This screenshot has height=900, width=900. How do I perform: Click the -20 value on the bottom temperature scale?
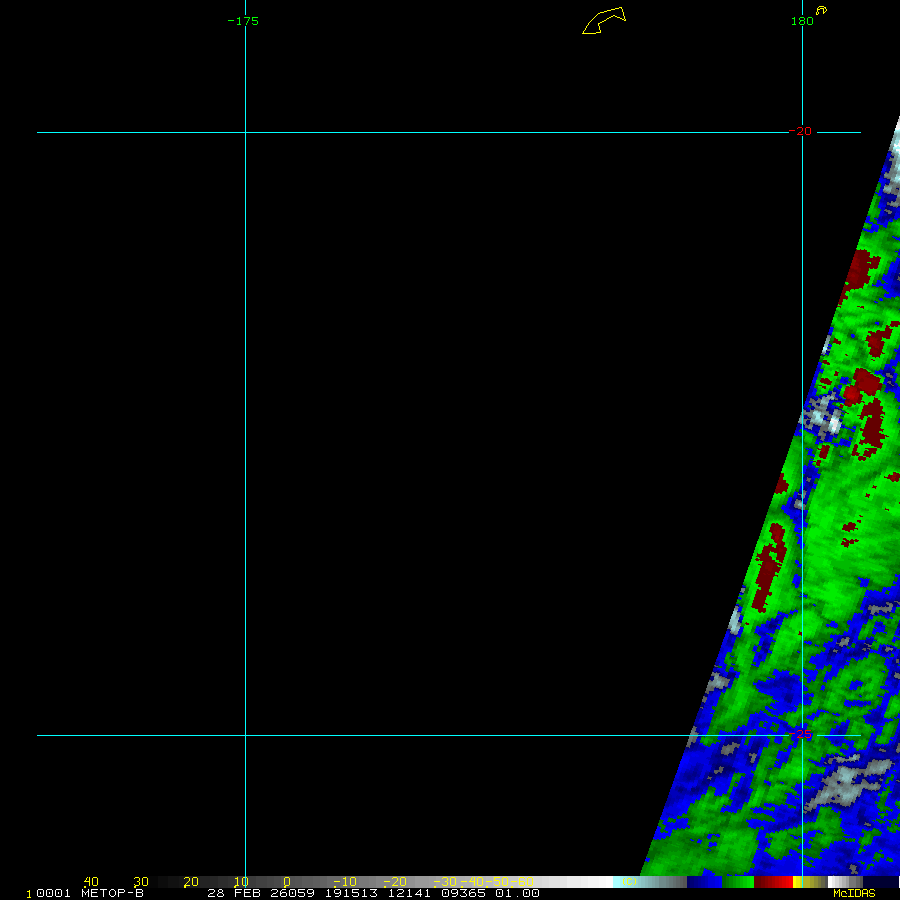pyautogui.click(x=396, y=882)
